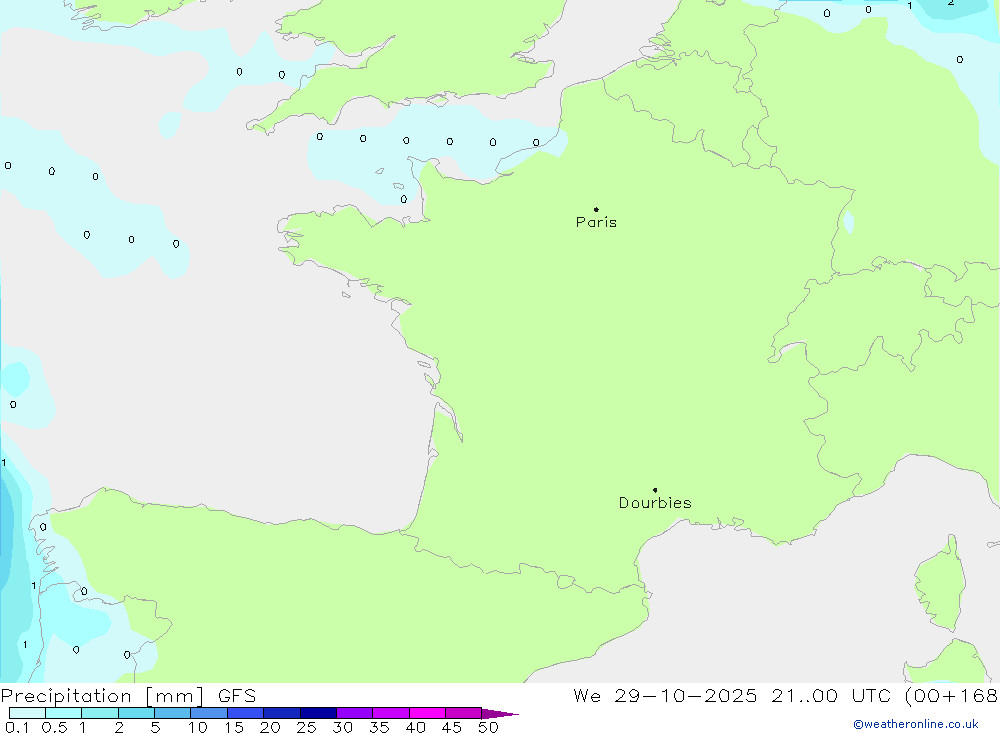The image size is (1000, 733).
Task: Click the GFS model label
Action: 237,696
